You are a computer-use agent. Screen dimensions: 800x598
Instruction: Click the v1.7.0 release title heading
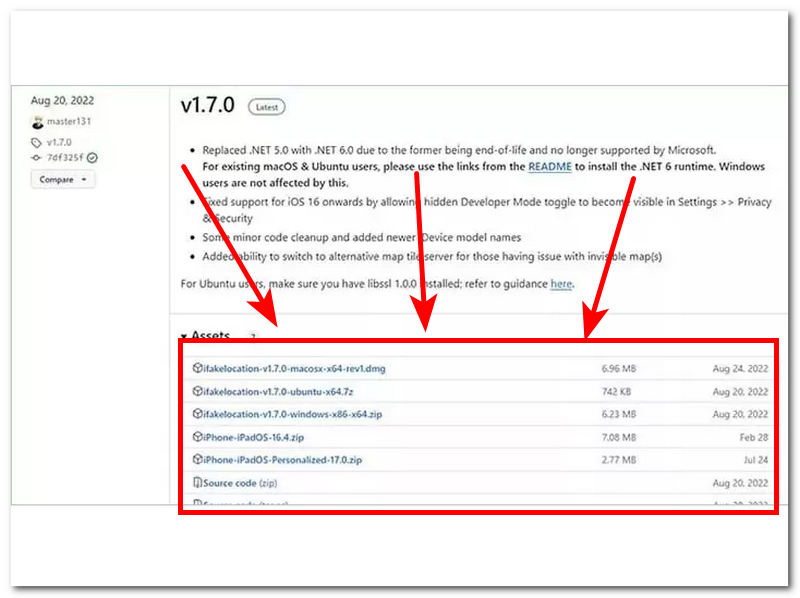click(x=207, y=105)
